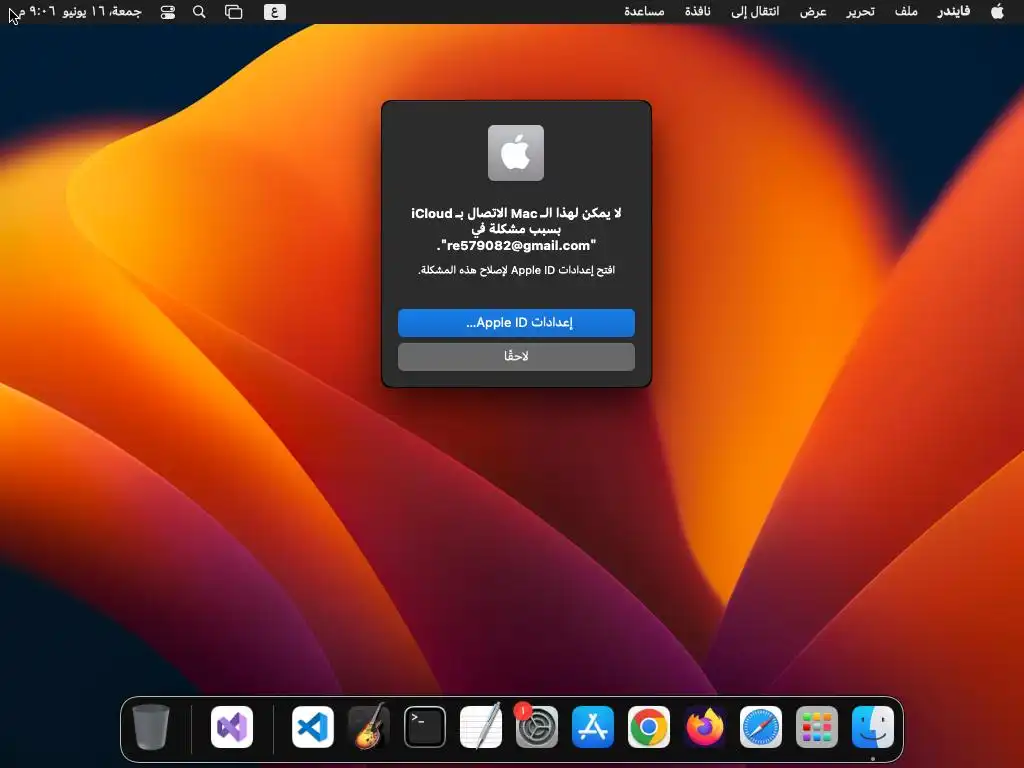Open Terminal from the Dock
The height and width of the screenshot is (768, 1024).
pyautogui.click(x=424, y=727)
